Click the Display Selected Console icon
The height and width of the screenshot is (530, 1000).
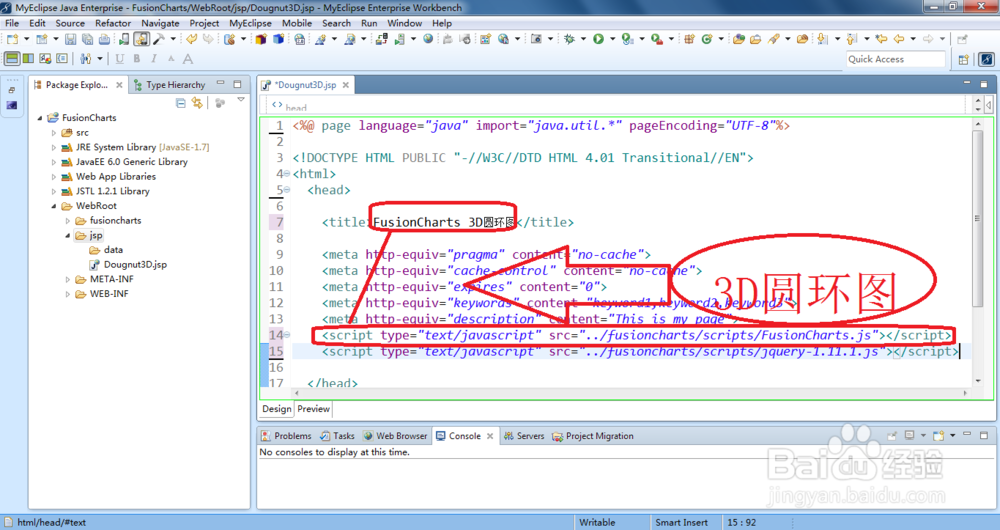click(x=909, y=436)
